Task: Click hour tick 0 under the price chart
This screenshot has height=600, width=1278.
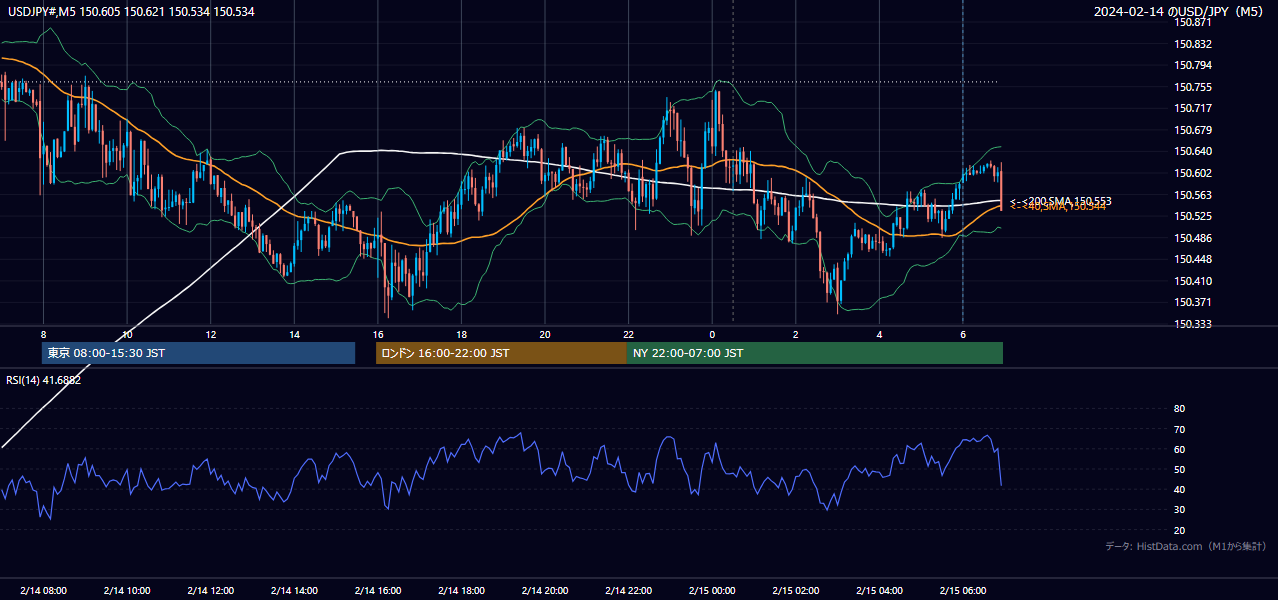Action: pyautogui.click(x=712, y=334)
